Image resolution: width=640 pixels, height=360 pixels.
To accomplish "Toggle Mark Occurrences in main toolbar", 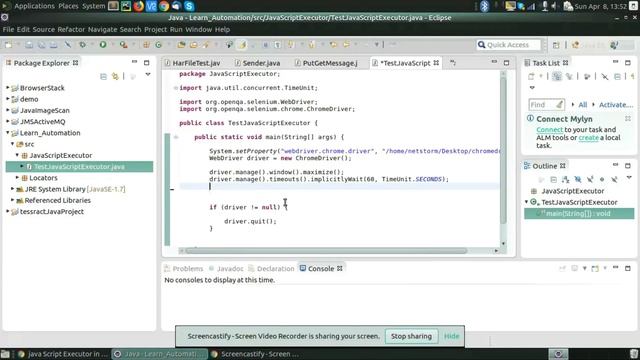I will tap(242, 44).
